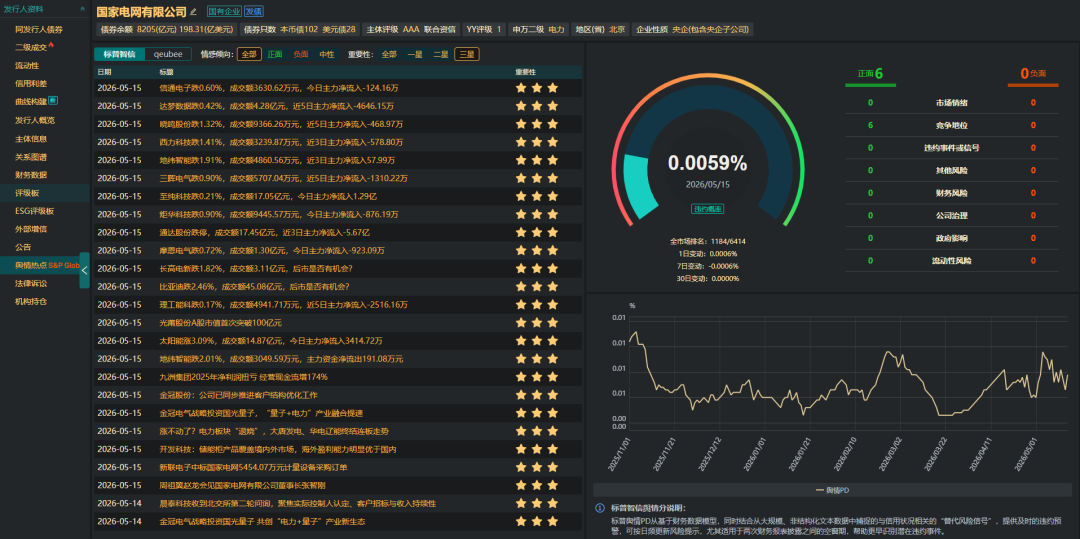Open the 晓鸣股份跌1.32% news headline

(281, 124)
